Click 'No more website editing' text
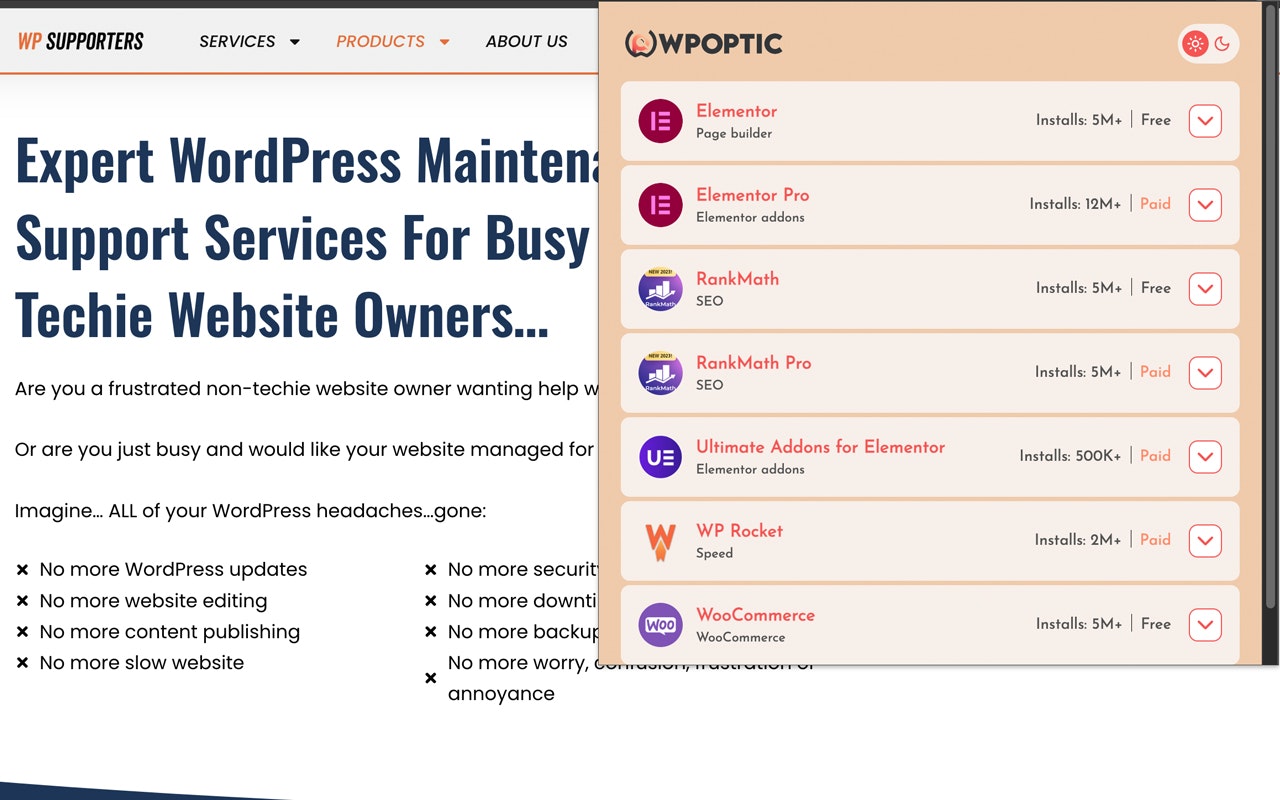1280x800 pixels. (x=153, y=601)
